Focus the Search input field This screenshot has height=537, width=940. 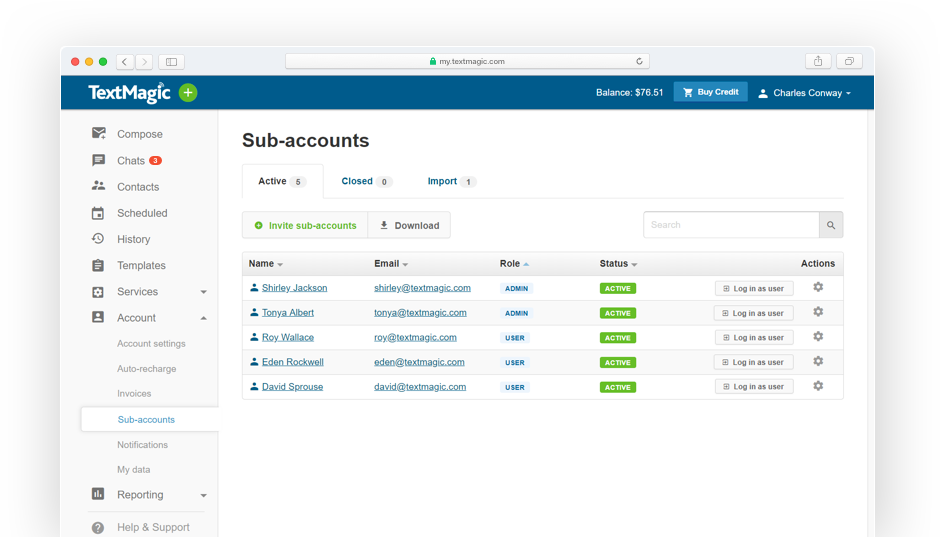click(731, 225)
